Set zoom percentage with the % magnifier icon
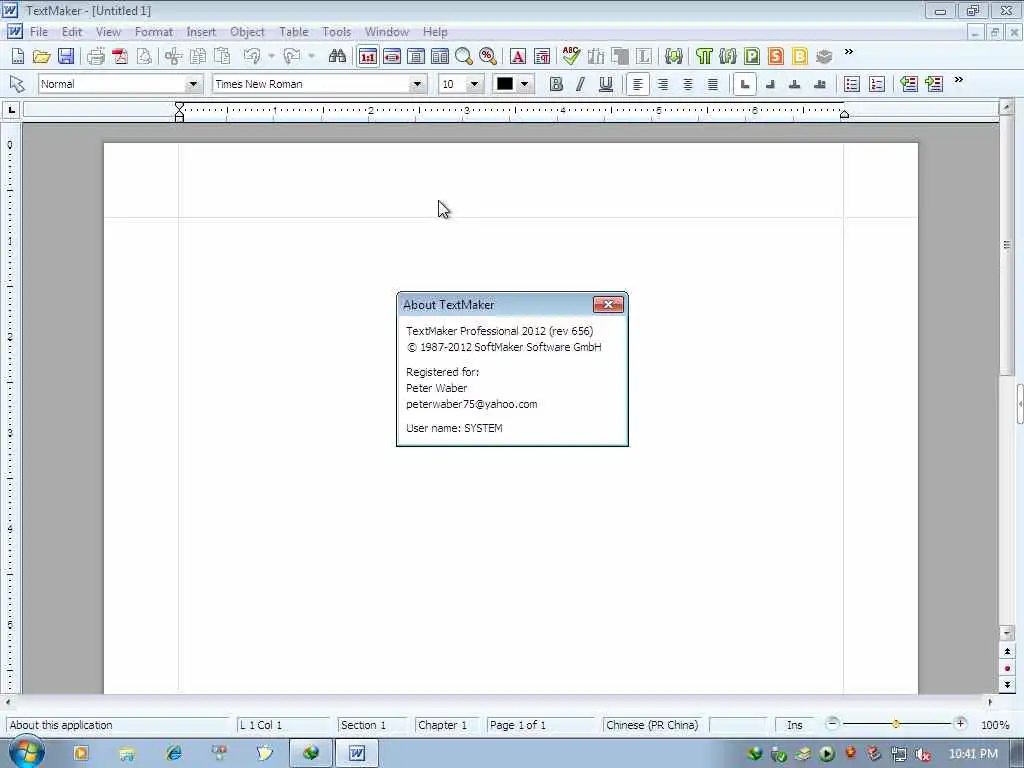Screen dimensions: 1024x768 pos(488,57)
